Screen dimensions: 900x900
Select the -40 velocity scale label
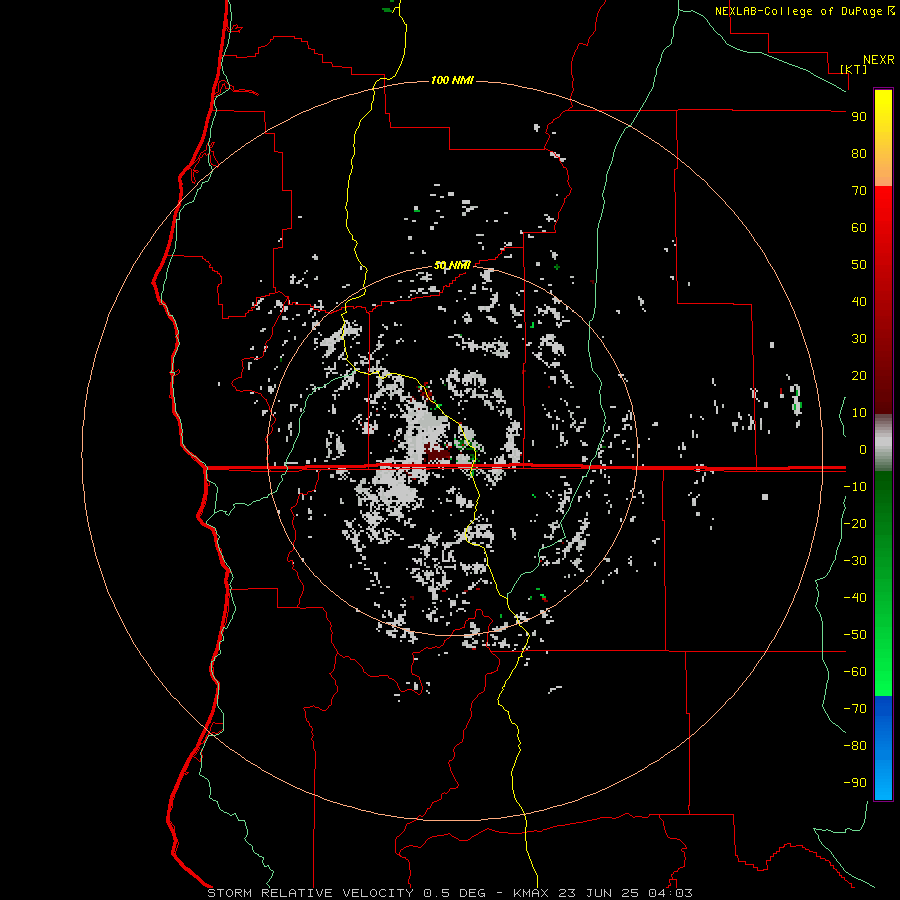(x=855, y=598)
